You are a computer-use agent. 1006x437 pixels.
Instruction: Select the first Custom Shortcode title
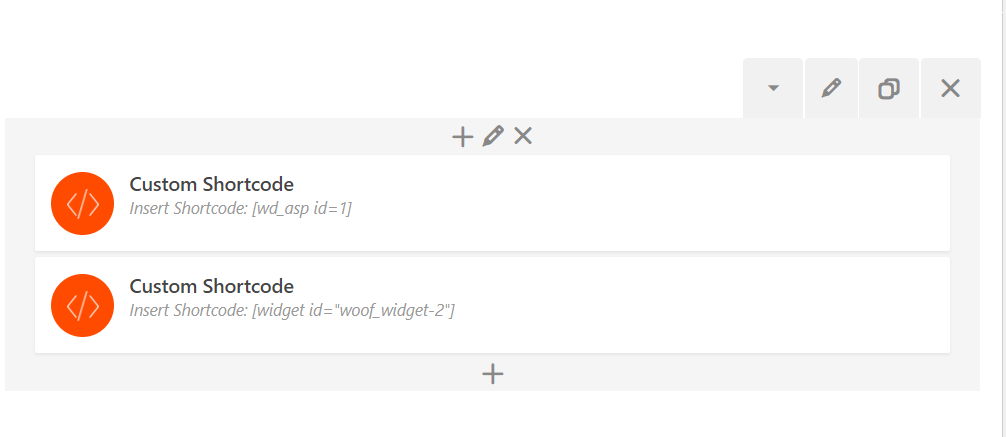click(211, 184)
